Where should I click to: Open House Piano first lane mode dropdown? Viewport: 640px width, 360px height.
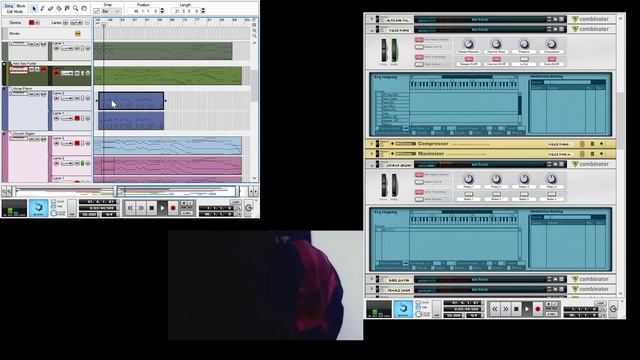[67, 98]
